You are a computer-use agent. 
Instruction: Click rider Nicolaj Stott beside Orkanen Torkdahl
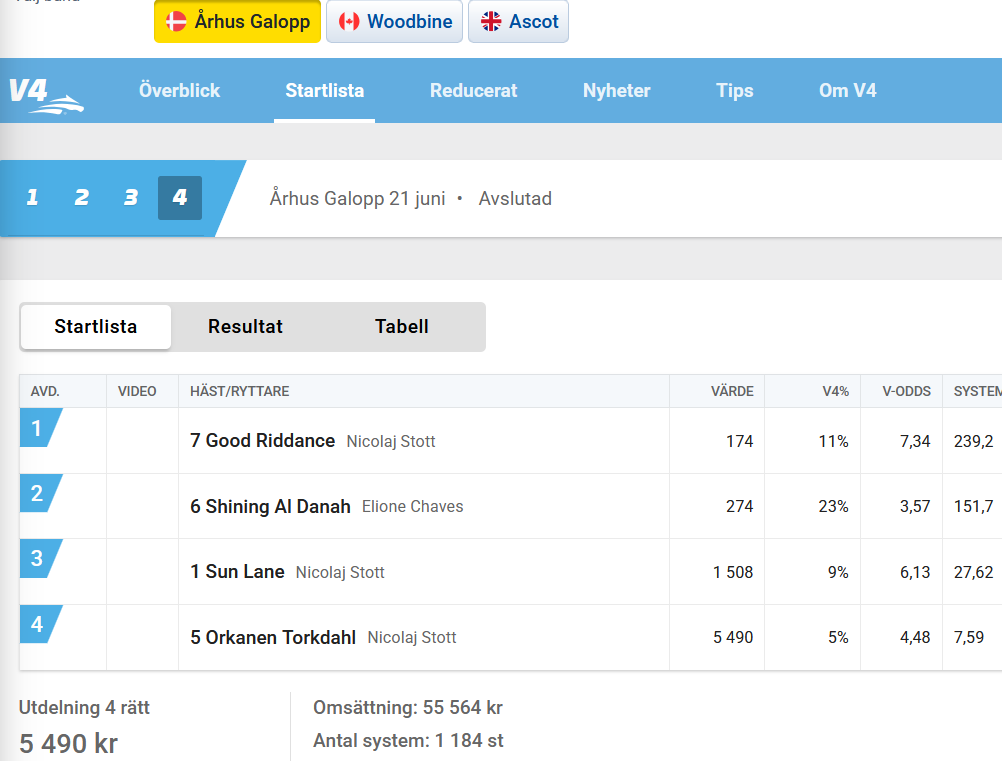[x=412, y=638]
